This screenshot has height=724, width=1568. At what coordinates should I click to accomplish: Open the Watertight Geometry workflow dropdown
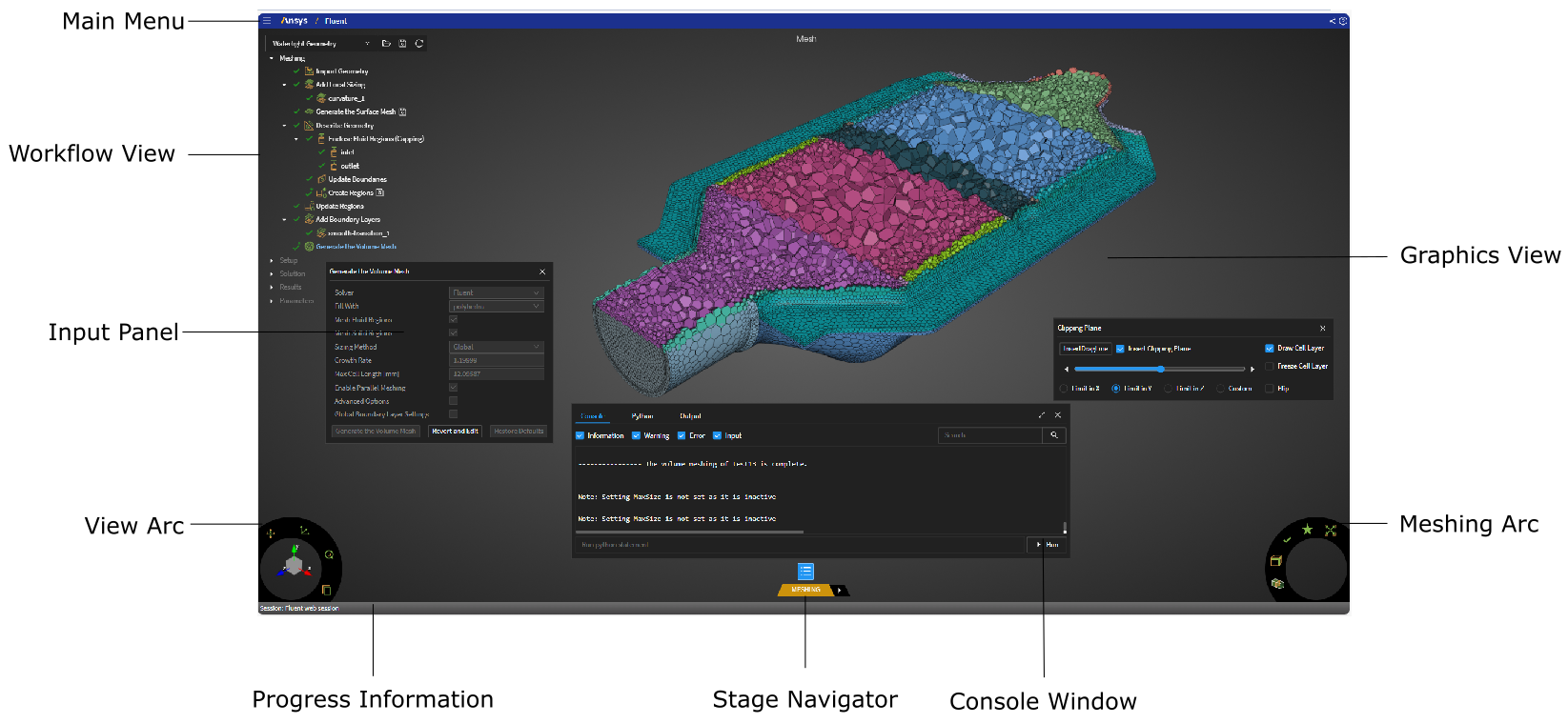click(x=320, y=43)
